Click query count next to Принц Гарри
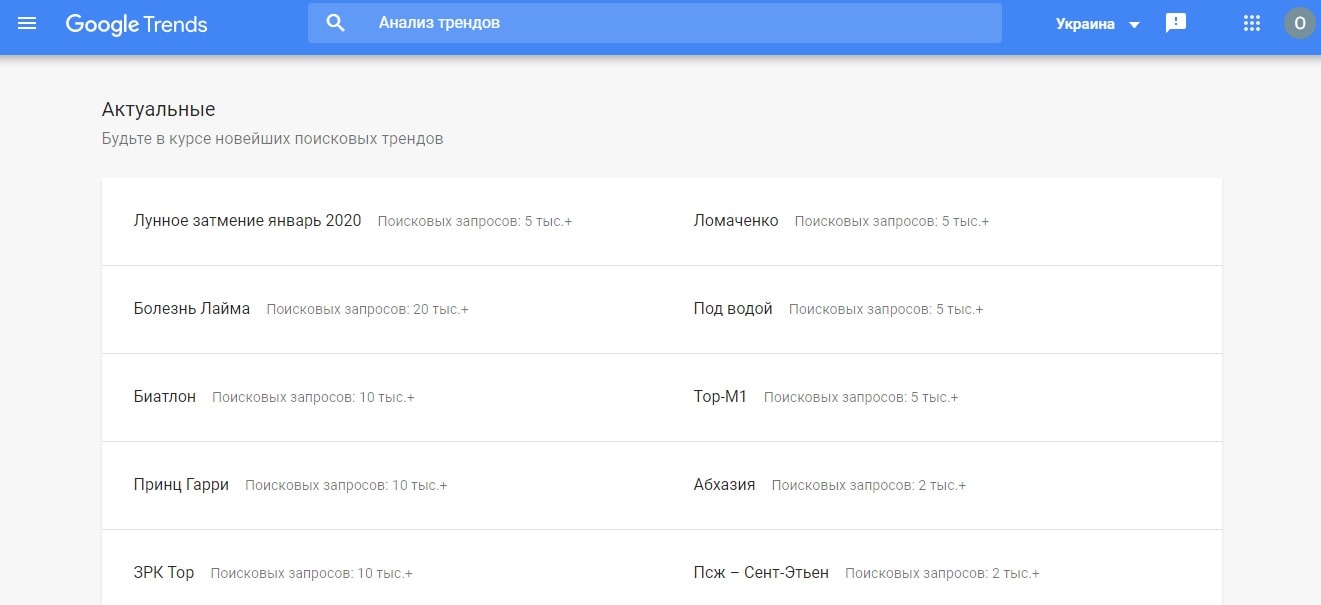Screen dimensions: 1321x605 (346, 486)
